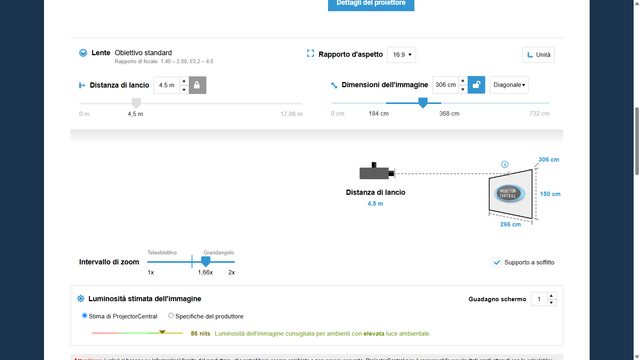Toggle the gray lock icon beside Distanza di lancio
The width and height of the screenshot is (640, 360).
tap(197, 85)
